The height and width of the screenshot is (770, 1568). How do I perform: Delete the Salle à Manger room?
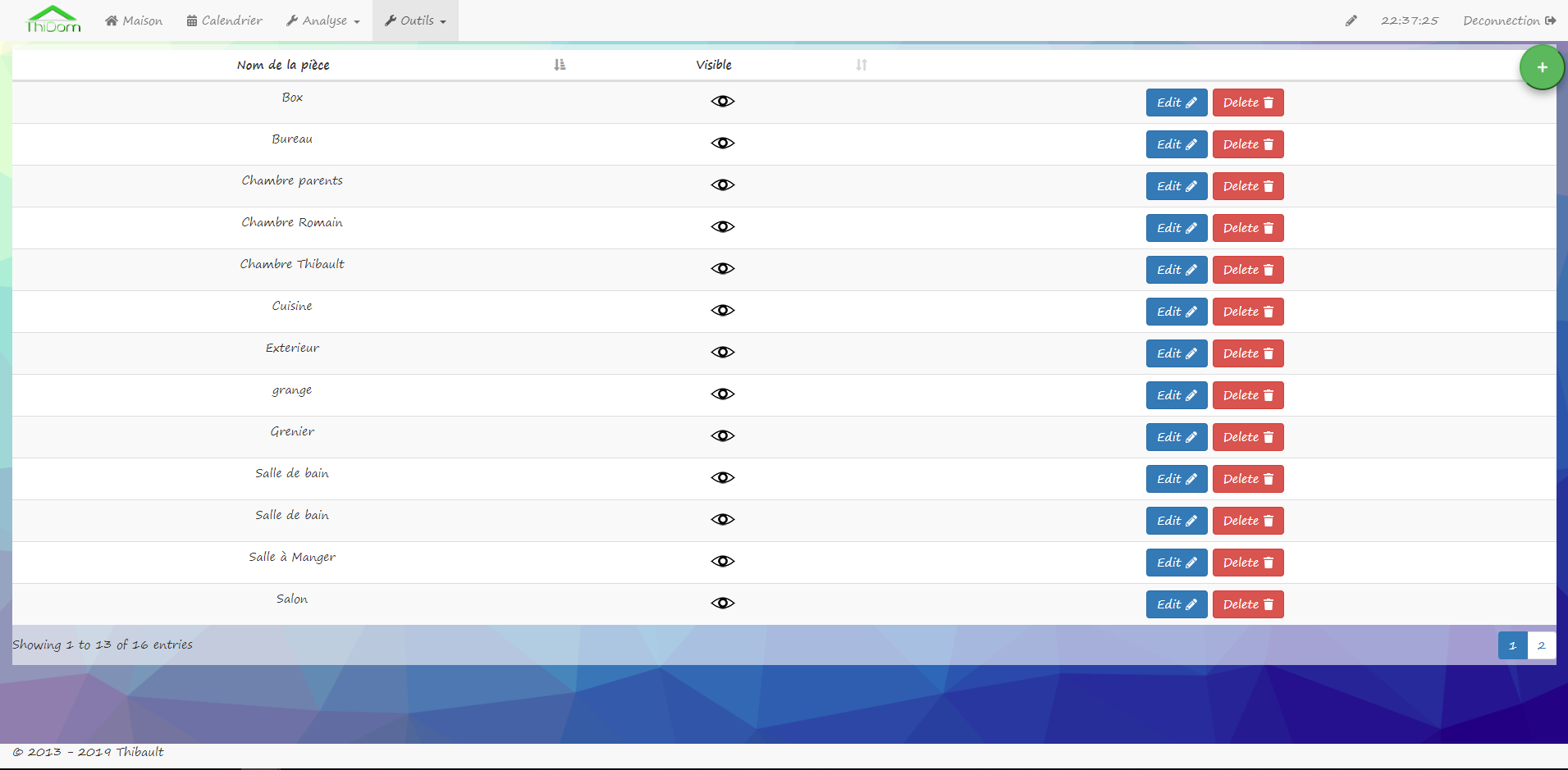coord(1248,563)
